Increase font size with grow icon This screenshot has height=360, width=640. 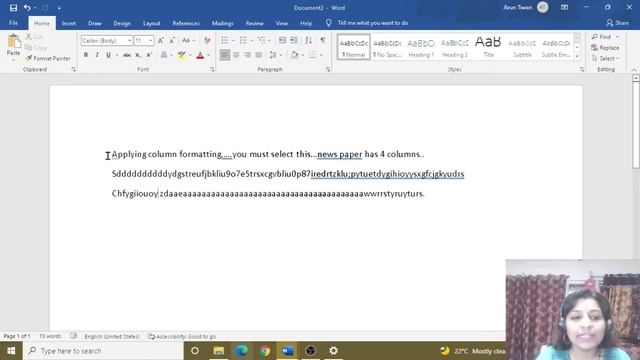pyautogui.click(x=161, y=40)
